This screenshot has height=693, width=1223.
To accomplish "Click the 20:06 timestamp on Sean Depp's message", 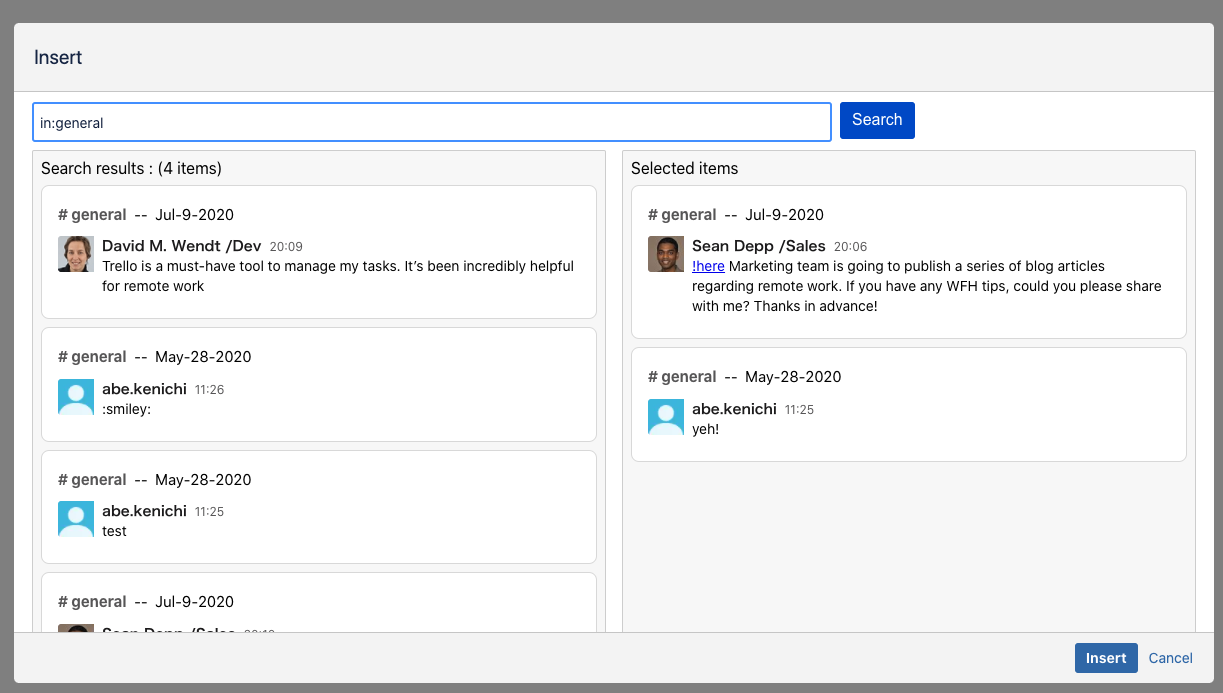I will coord(850,246).
